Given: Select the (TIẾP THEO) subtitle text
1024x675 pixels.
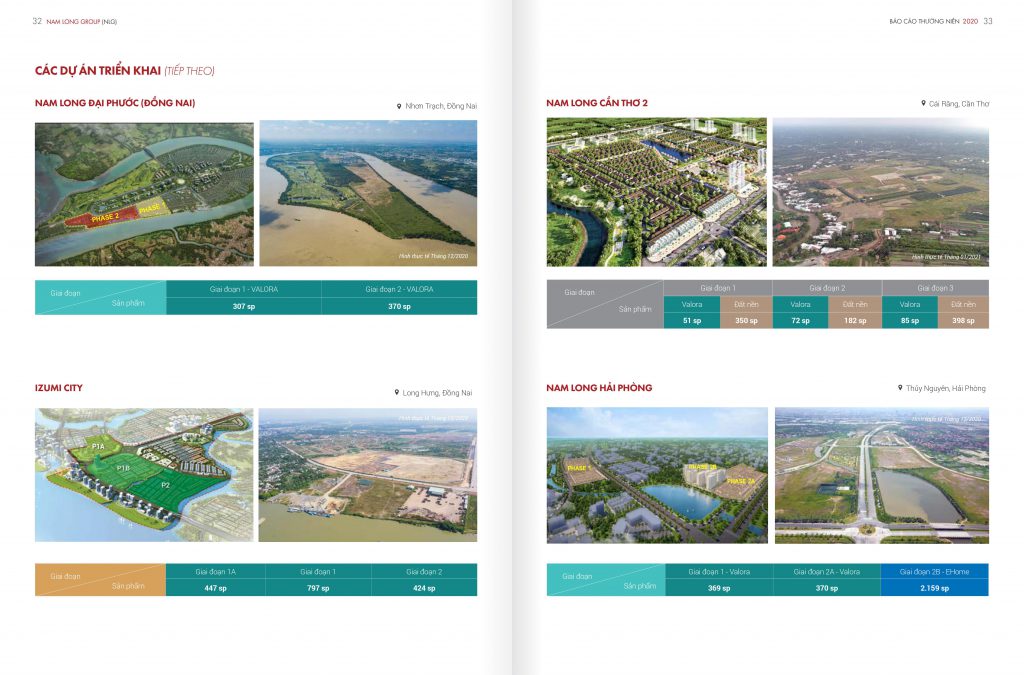Looking at the screenshot, I should pyautogui.click(x=189, y=71).
